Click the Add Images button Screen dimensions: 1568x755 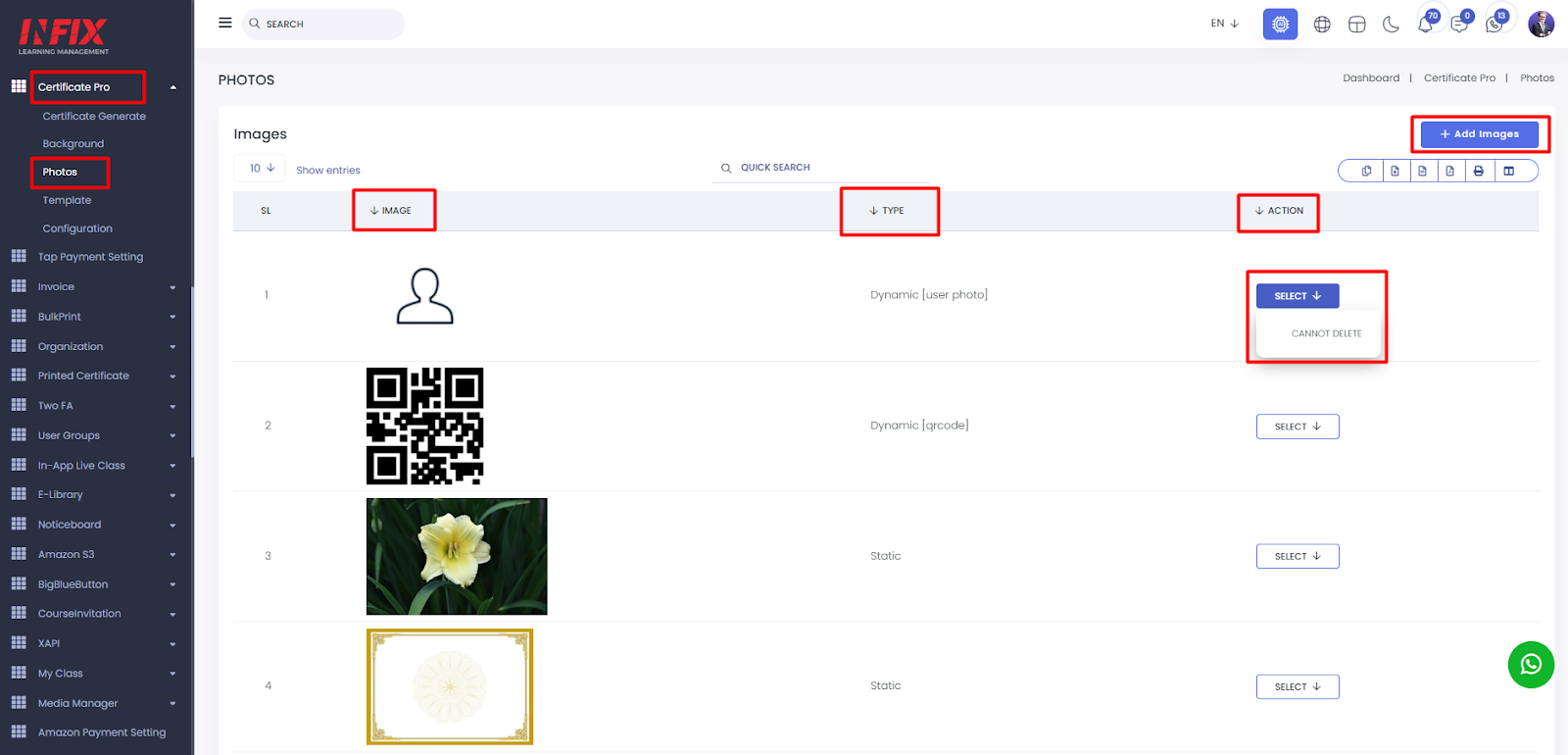tap(1479, 134)
